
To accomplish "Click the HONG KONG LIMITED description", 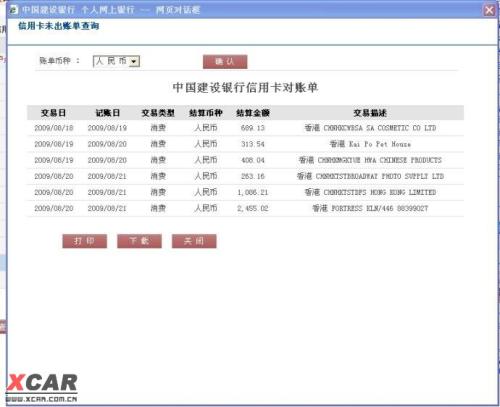I will (370, 192).
